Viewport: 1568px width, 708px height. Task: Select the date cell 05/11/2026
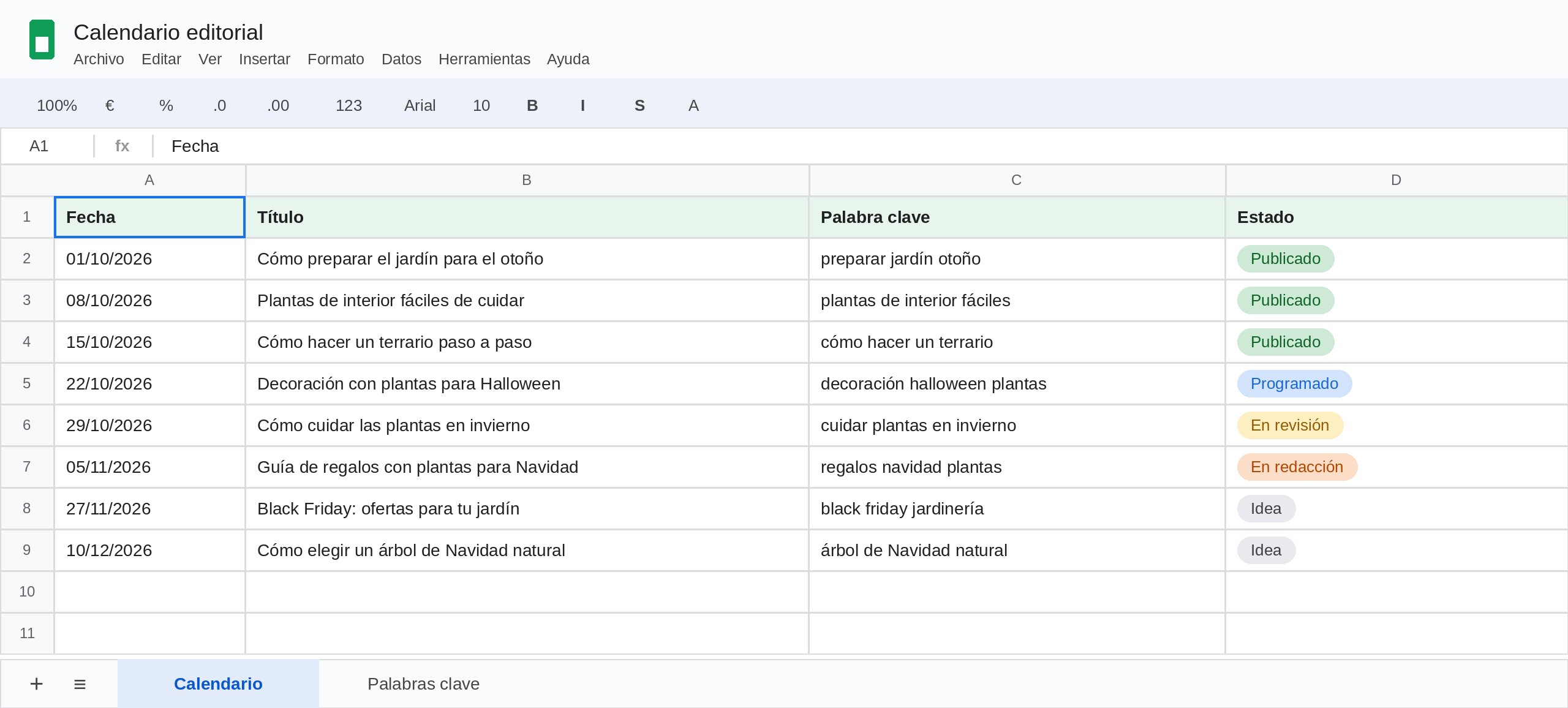pyautogui.click(x=149, y=467)
